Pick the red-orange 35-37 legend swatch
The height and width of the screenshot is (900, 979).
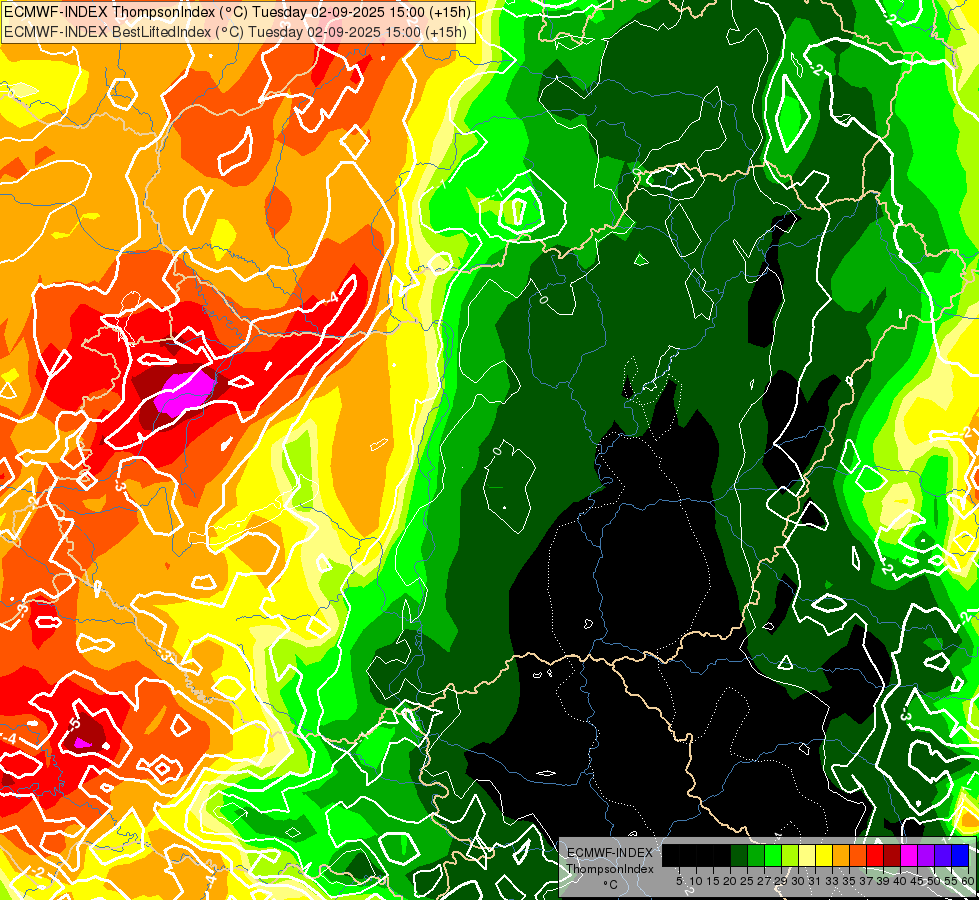pyautogui.click(x=858, y=855)
